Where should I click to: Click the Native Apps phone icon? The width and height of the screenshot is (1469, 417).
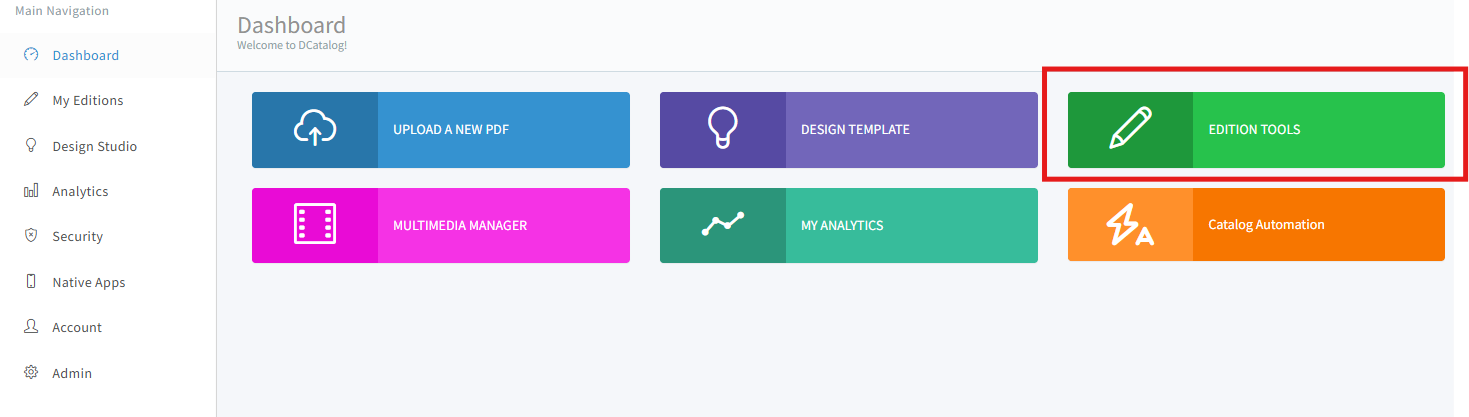tap(31, 282)
